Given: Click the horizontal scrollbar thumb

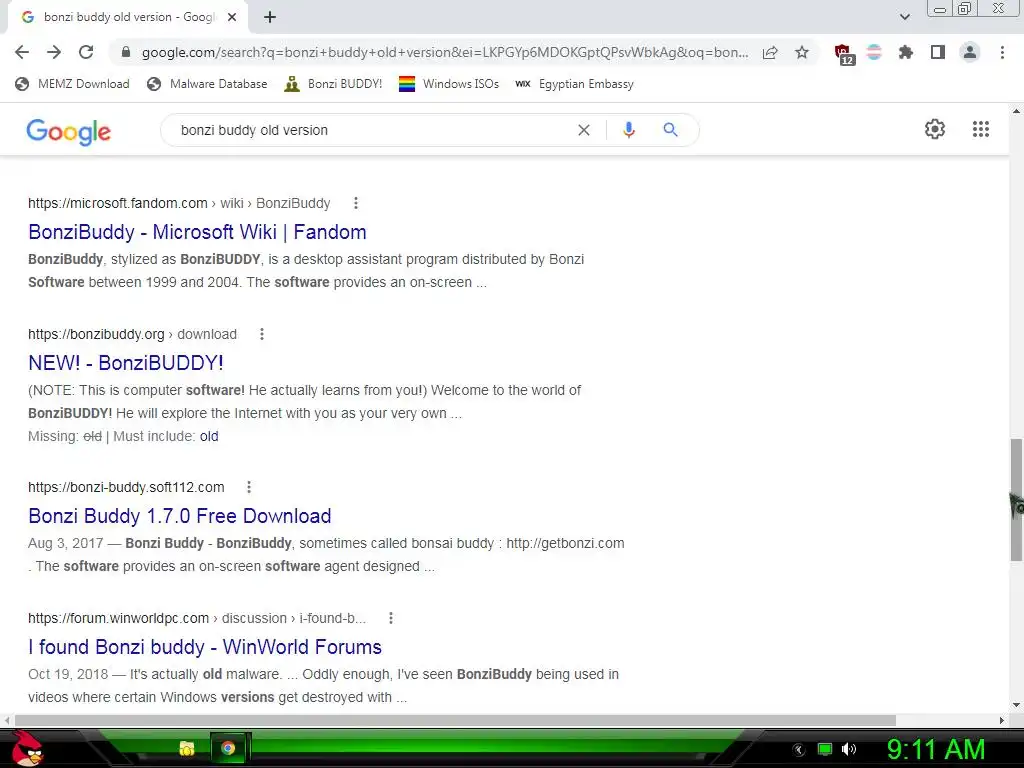Looking at the screenshot, I should point(455,720).
